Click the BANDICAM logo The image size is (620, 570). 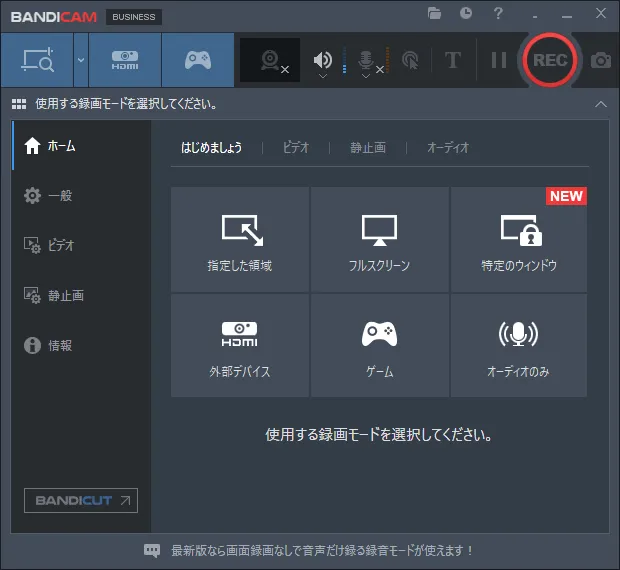tap(54, 17)
